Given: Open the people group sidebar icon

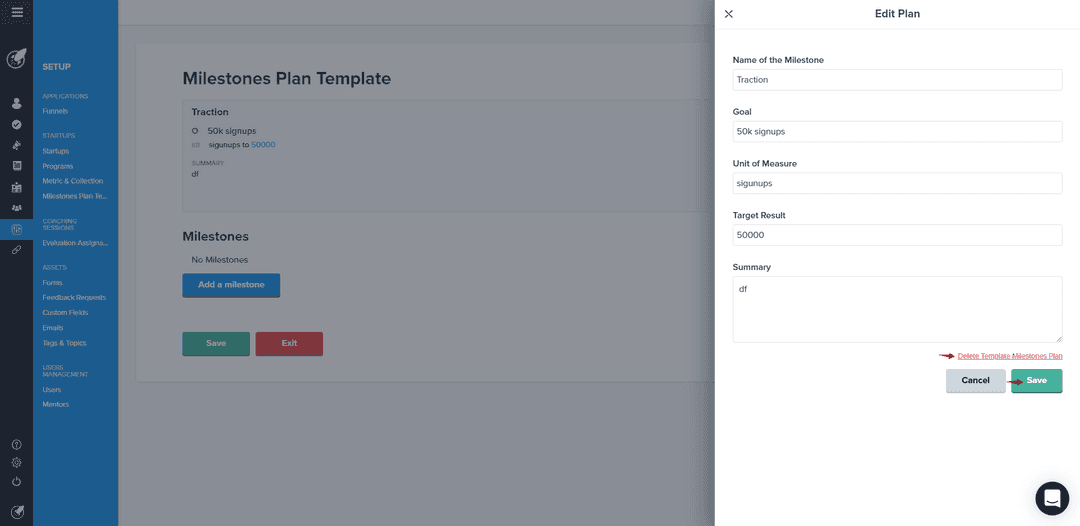Looking at the screenshot, I should 17,208.
